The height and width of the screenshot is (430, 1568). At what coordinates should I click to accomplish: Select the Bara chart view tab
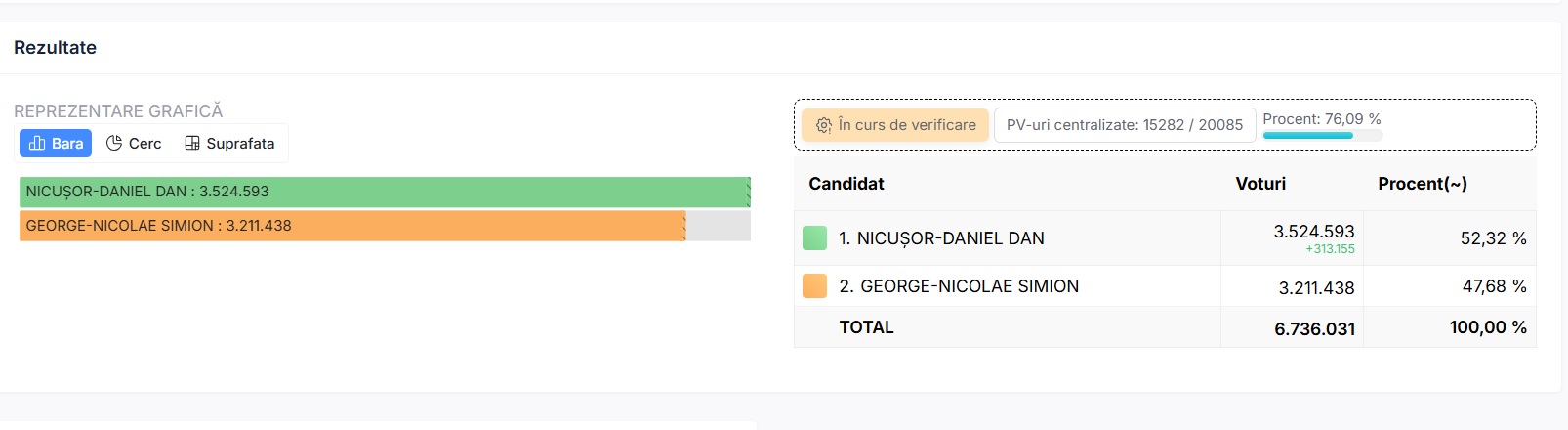56,144
